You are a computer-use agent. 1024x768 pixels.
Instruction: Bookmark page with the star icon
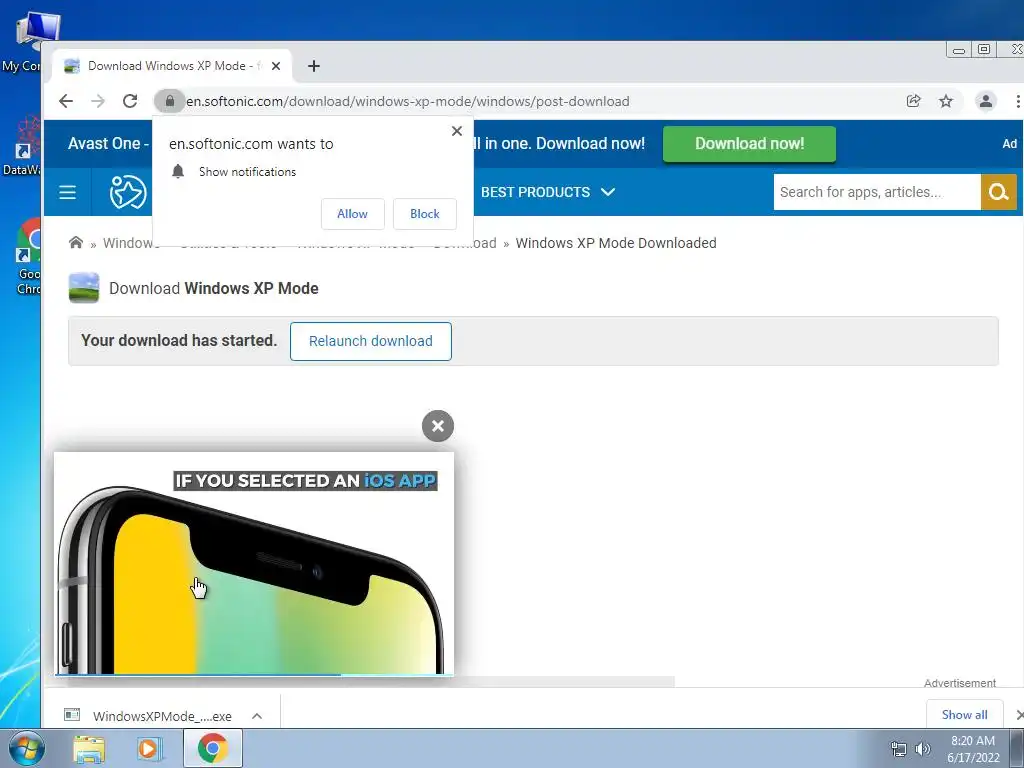tap(946, 101)
